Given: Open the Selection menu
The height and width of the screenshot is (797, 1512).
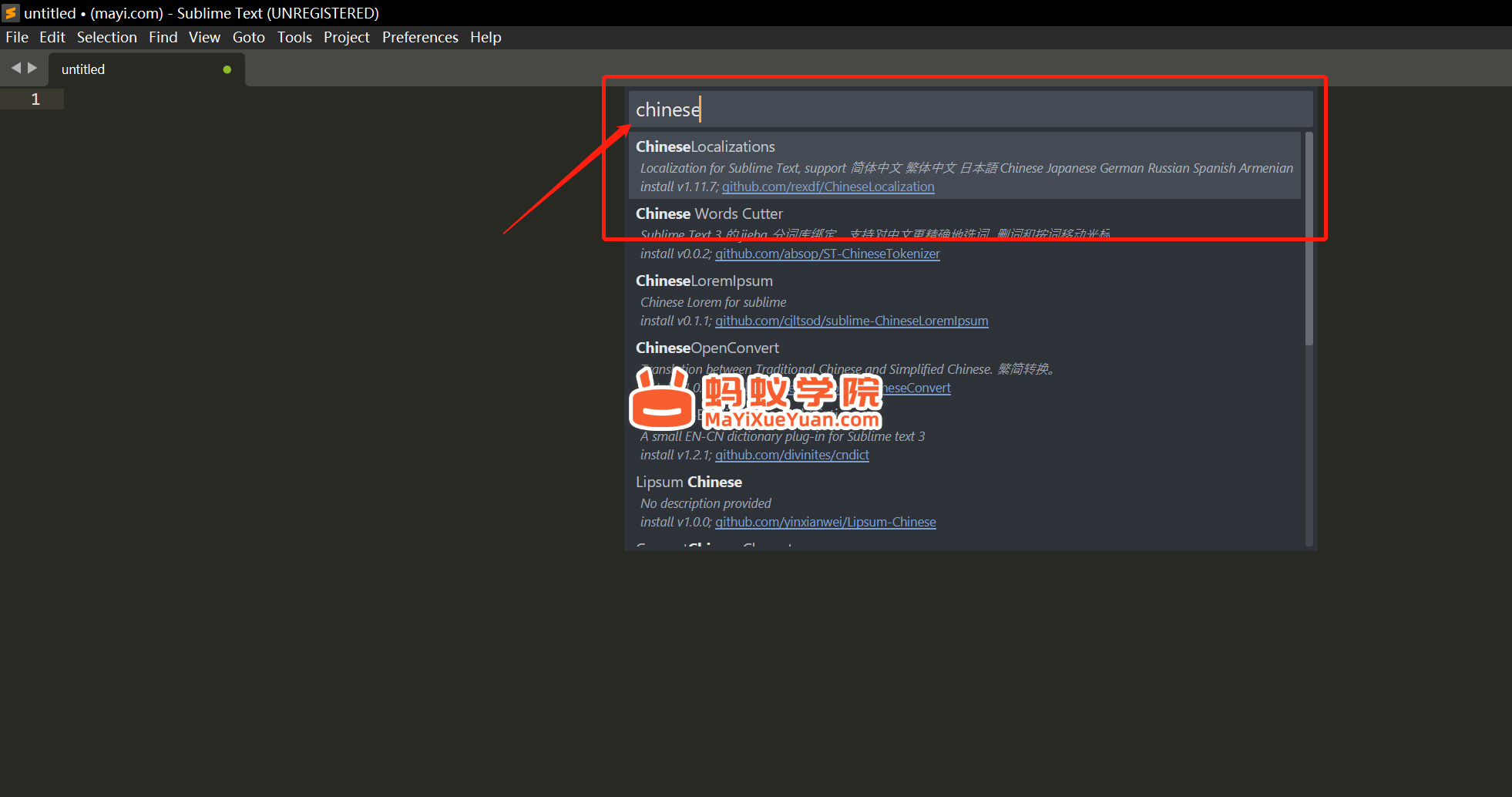Looking at the screenshot, I should pyautogui.click(x=107, y=37).
